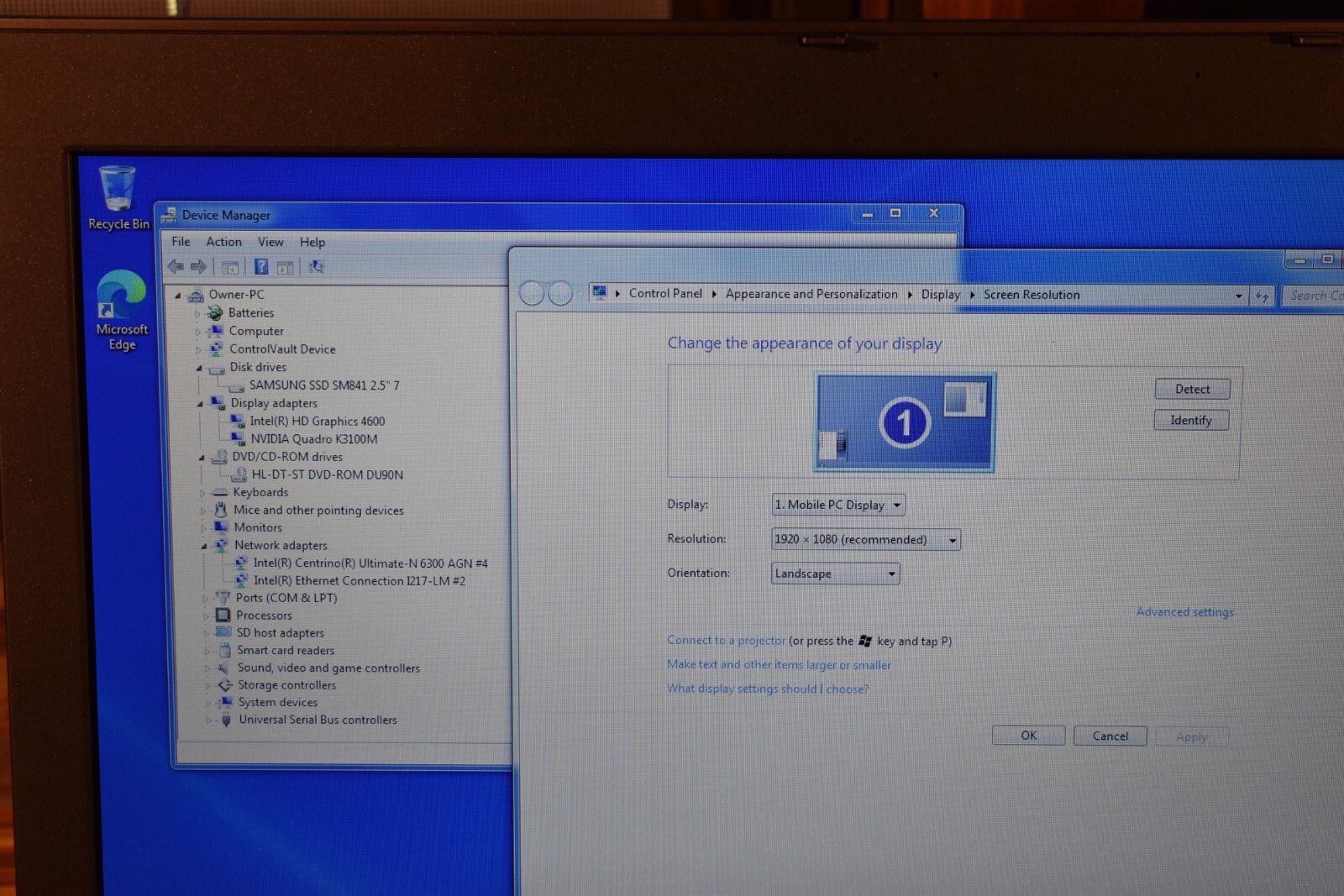This screenshot has width=1344, height=896.
Task: Click the Search Control Panel box
Action: click(x=1313, y=296)
